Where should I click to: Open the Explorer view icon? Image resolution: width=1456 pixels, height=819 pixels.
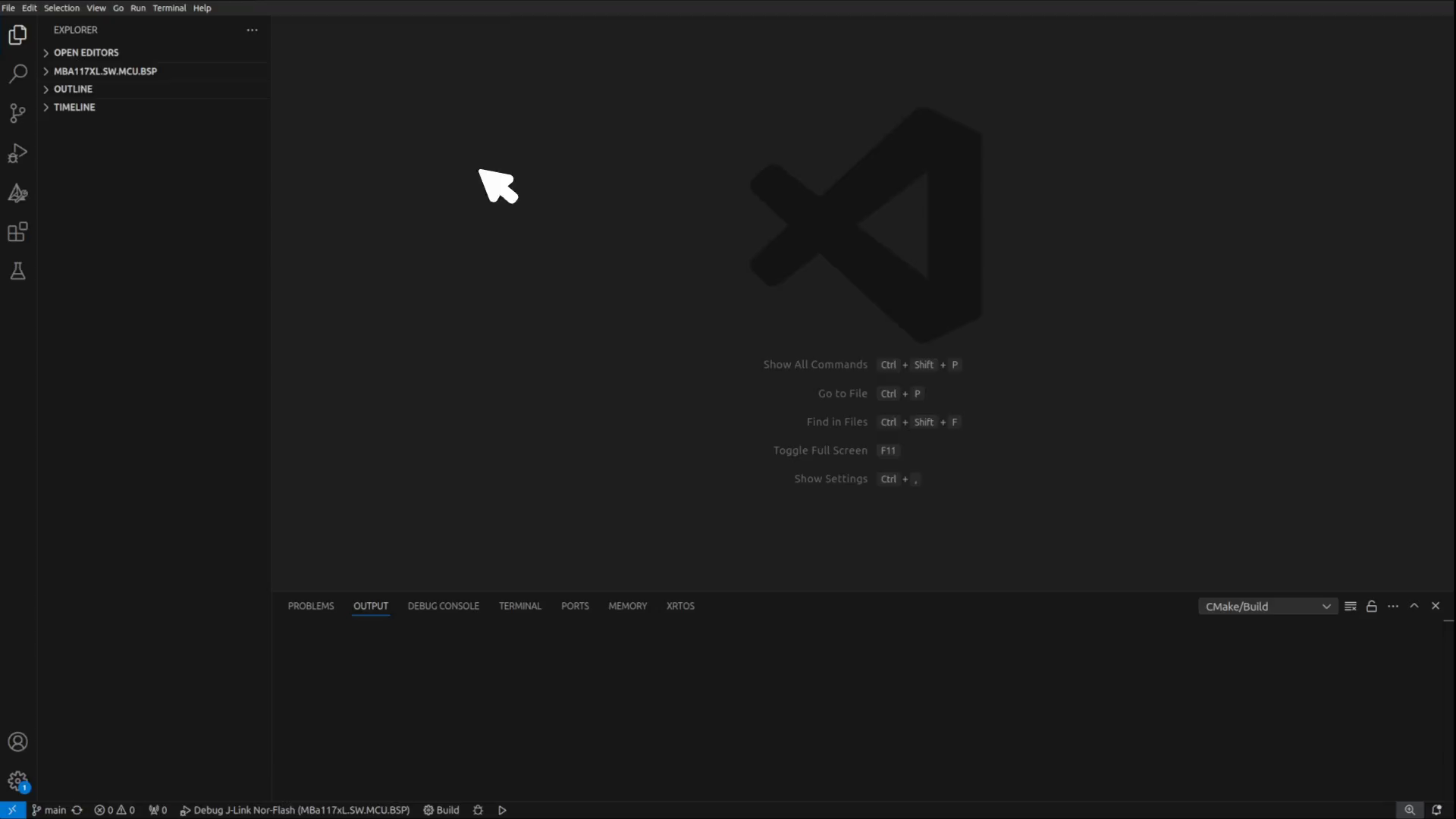pyautogui.click(x=17, y=35)
